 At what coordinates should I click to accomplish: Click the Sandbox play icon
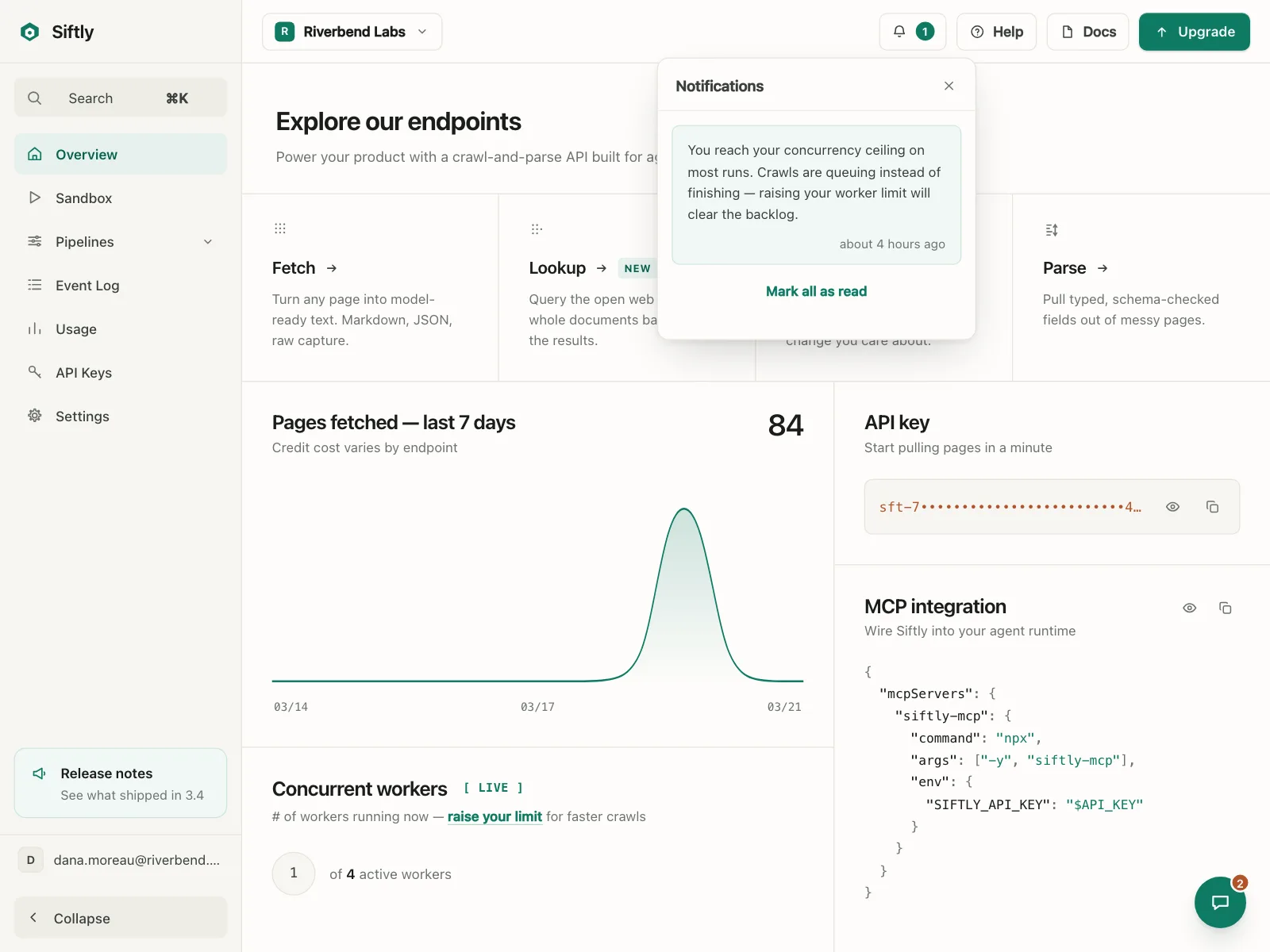click(x=35, y=198)
